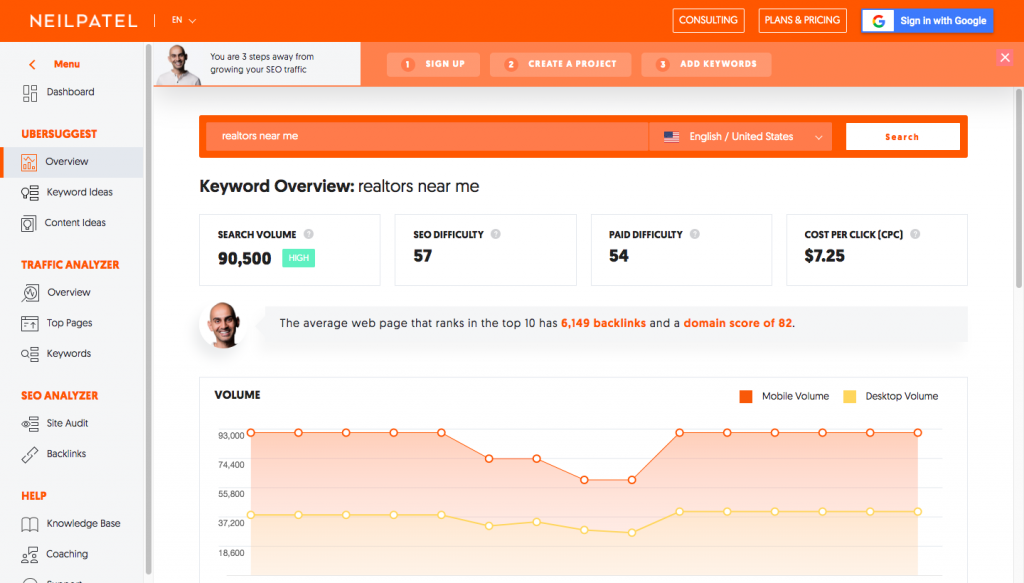The width and height of the screenshot is (1024, 583).
Task: Click the Coaching icon
Action: 29,554
